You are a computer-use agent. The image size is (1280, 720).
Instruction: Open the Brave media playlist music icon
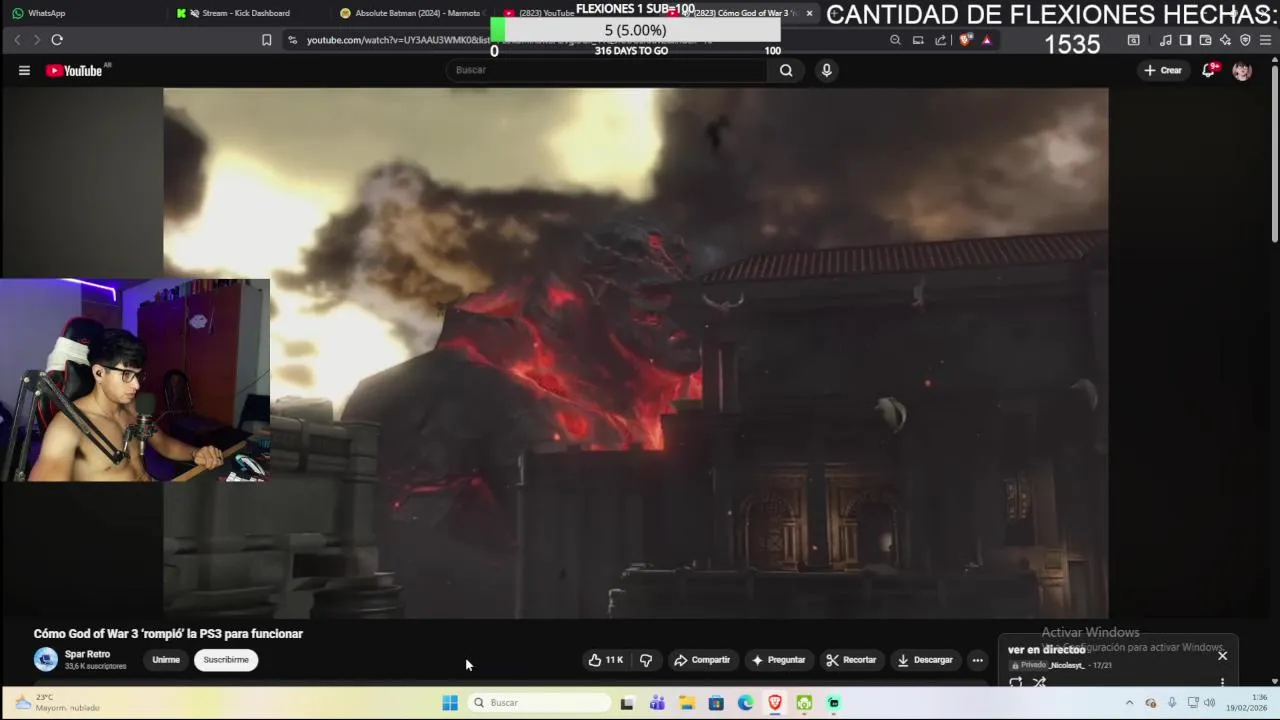(x=1166, y=40)
